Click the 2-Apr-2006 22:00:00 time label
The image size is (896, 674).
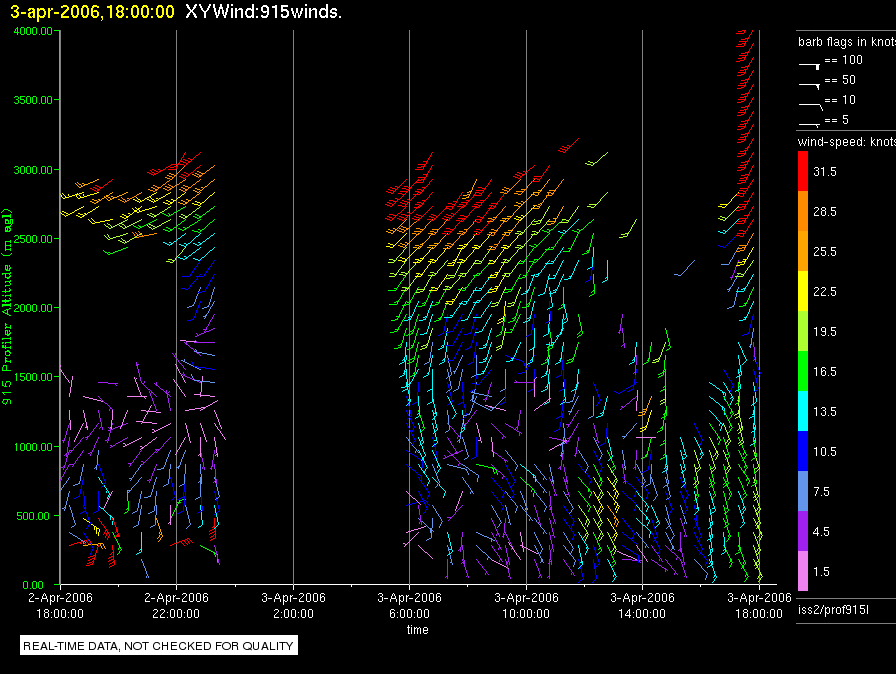[176, 605]
